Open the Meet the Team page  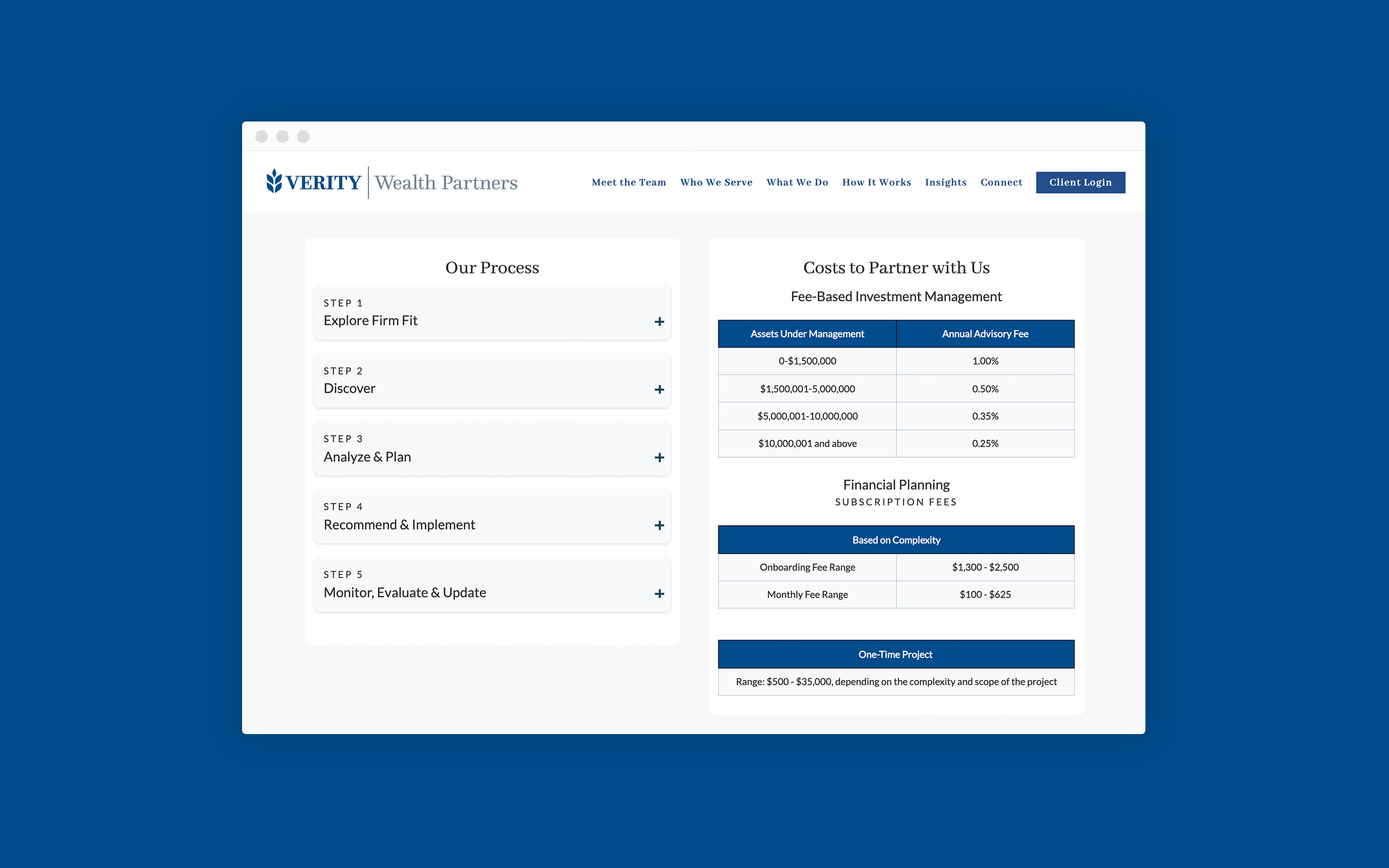click(x=629, y=183)
